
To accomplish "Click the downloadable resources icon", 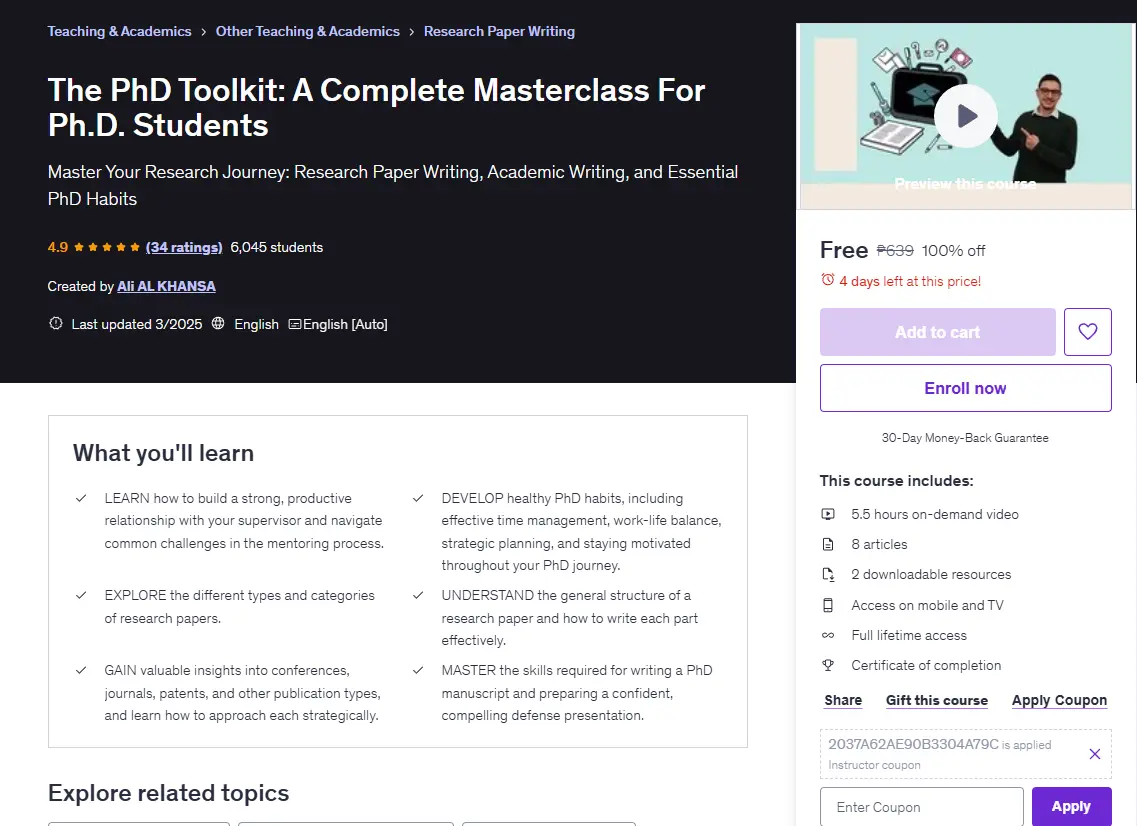I will tap(828, 574).
